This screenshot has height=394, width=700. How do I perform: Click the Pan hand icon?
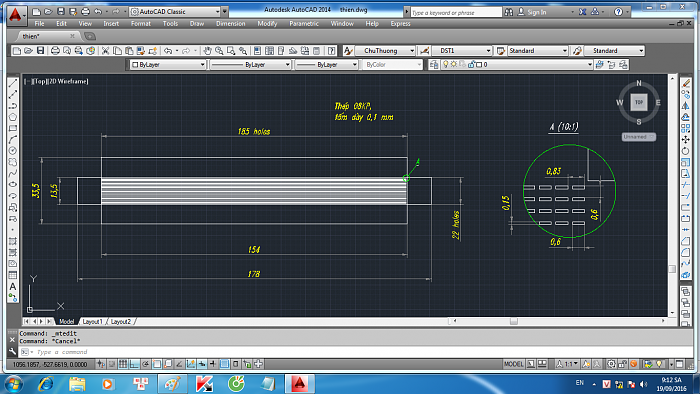[x=207, y=51]
